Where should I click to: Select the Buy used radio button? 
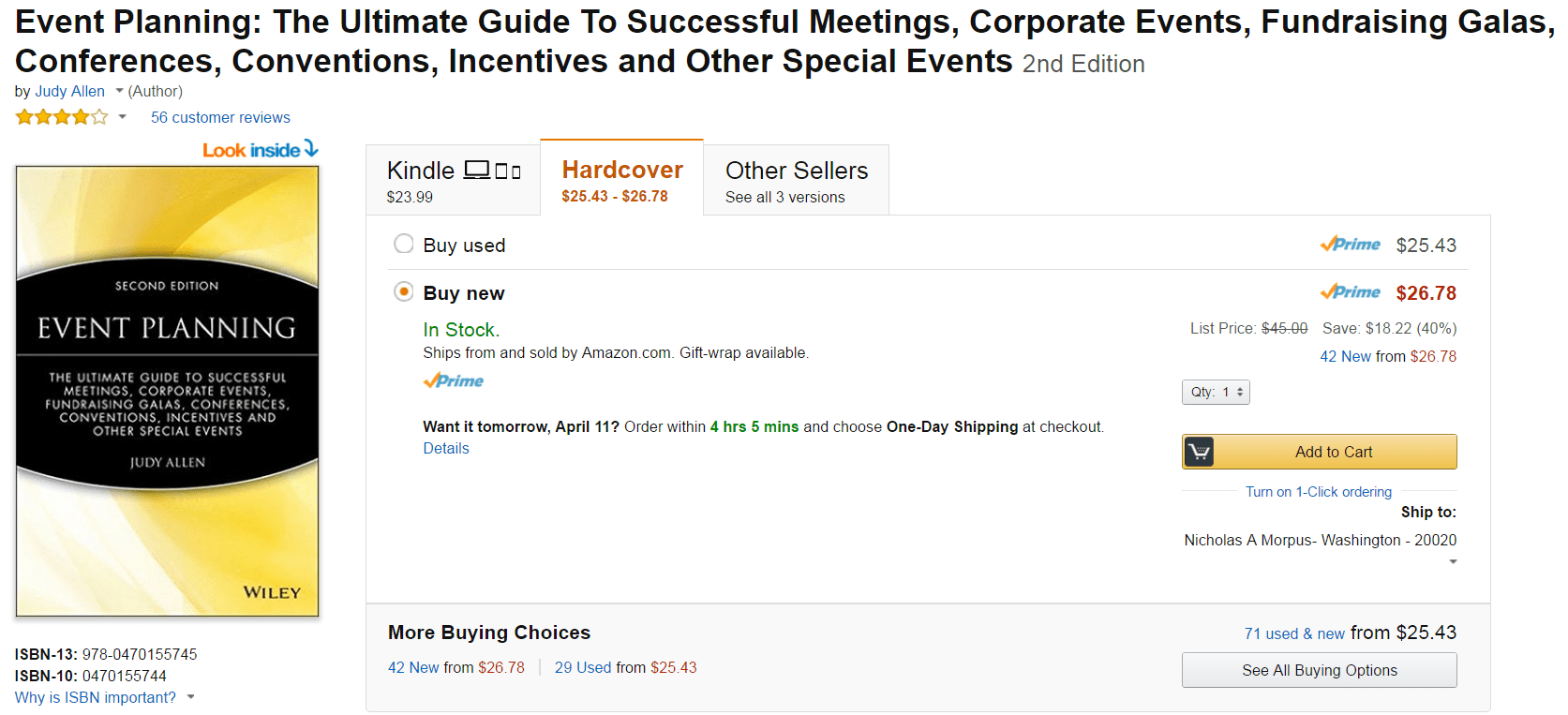click(404, 244)
